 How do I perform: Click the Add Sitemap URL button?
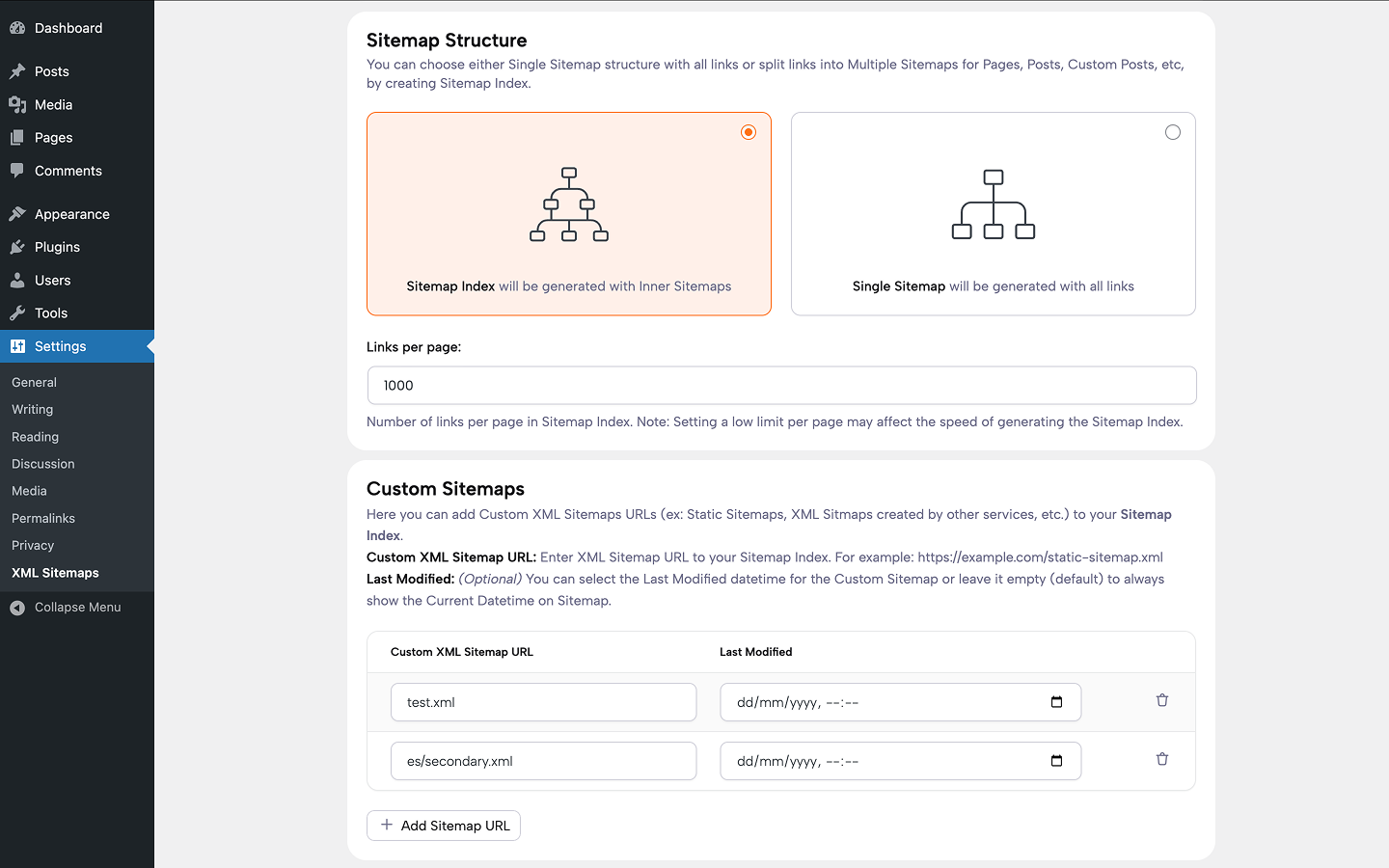tap(443, 826)
